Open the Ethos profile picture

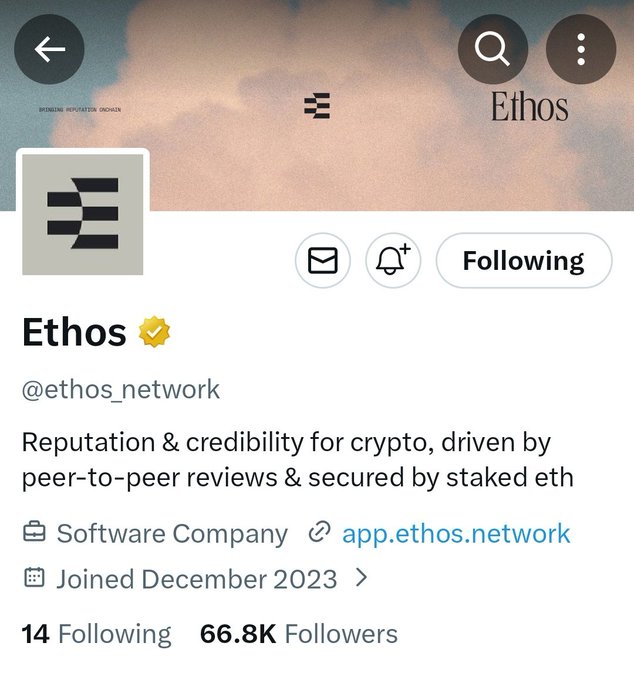(x=83, y=215)
